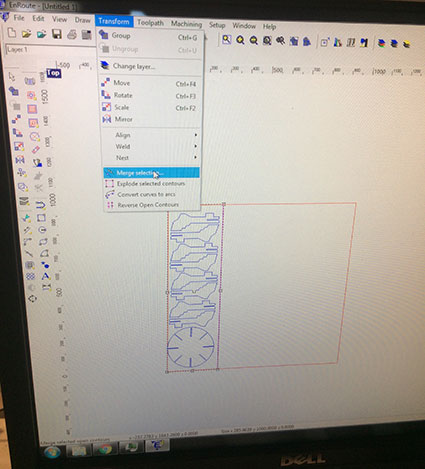Image resolution: width=425 pixels, height=469 pixels.
Task: Click the magnet snap tool
Action: coord(41,205)
